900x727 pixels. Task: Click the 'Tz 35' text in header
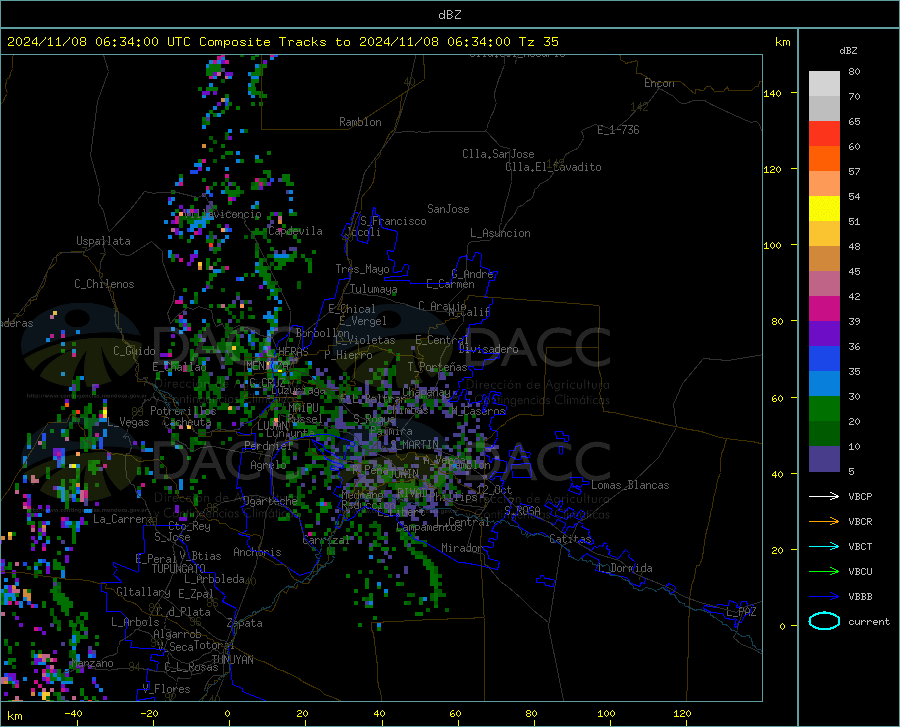(538, 42)
